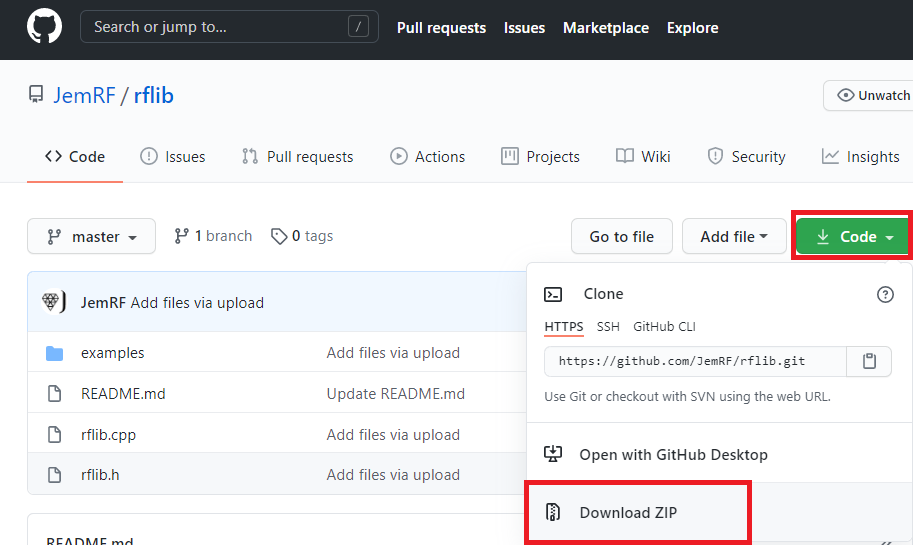Click the Clone terminal icon
The height and width of the screenshot is (545, 913).
pos(553,295)
